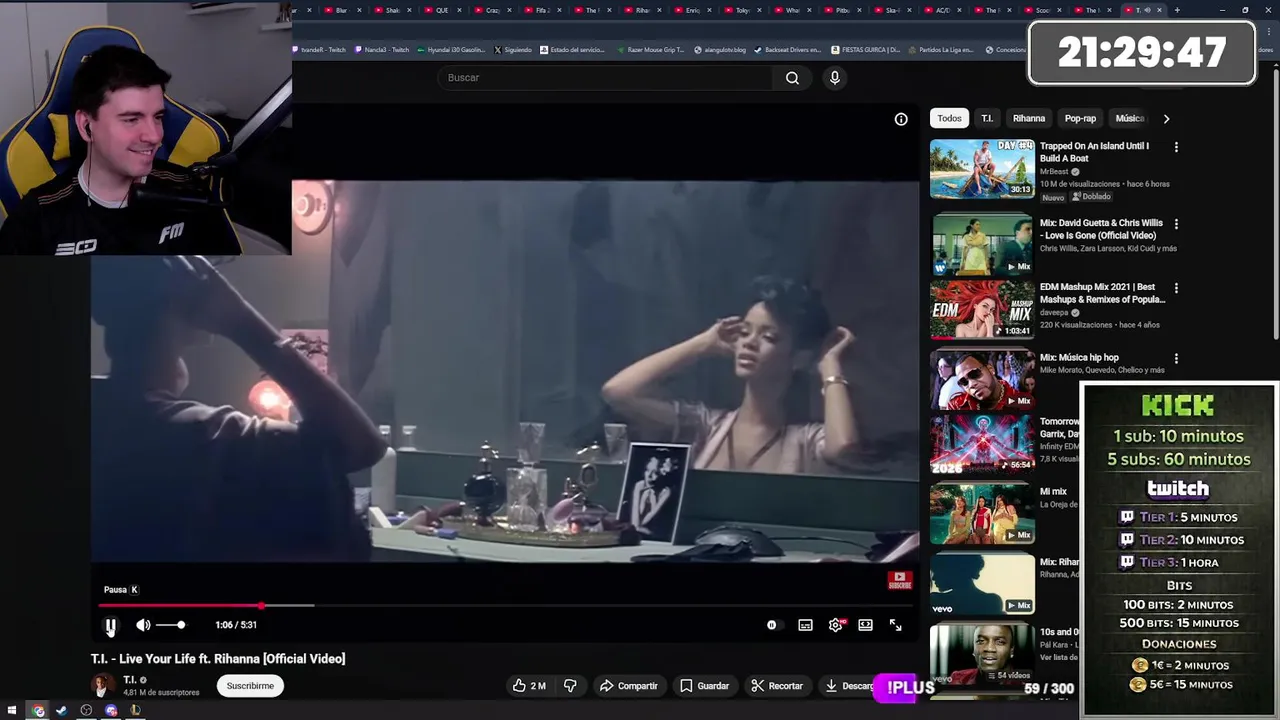Open the Mi mix thumbnail
Screen dimensions: 1280x720
982,513
